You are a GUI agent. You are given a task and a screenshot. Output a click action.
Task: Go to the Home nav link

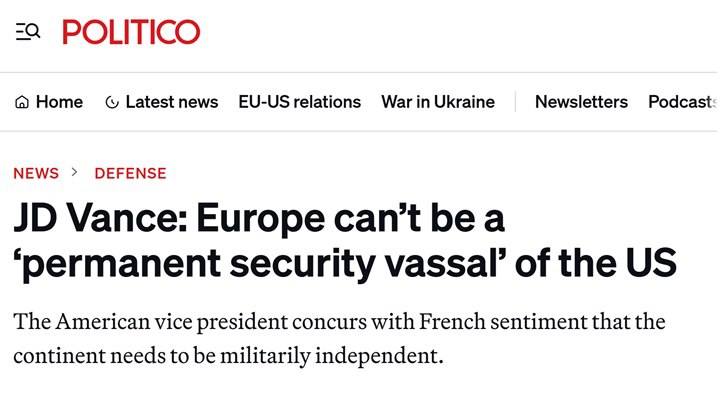point(59,102)
